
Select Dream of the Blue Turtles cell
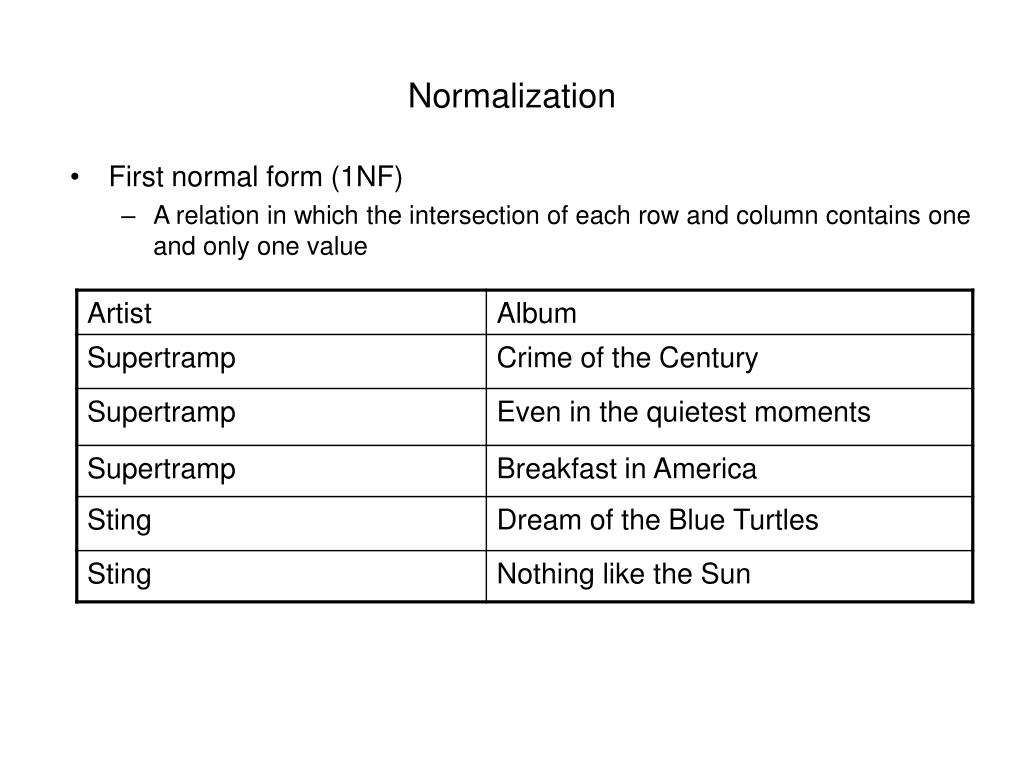[729, 523]
